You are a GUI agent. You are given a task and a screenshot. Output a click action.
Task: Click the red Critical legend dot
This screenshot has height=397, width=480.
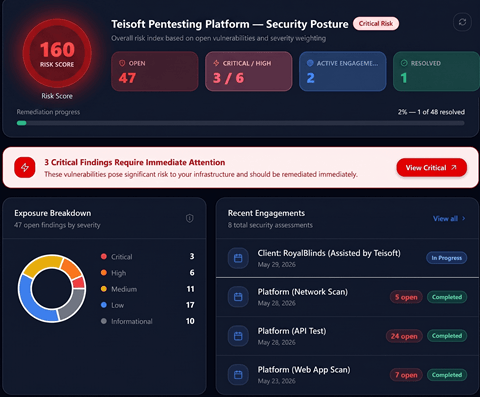pos(104,256)
